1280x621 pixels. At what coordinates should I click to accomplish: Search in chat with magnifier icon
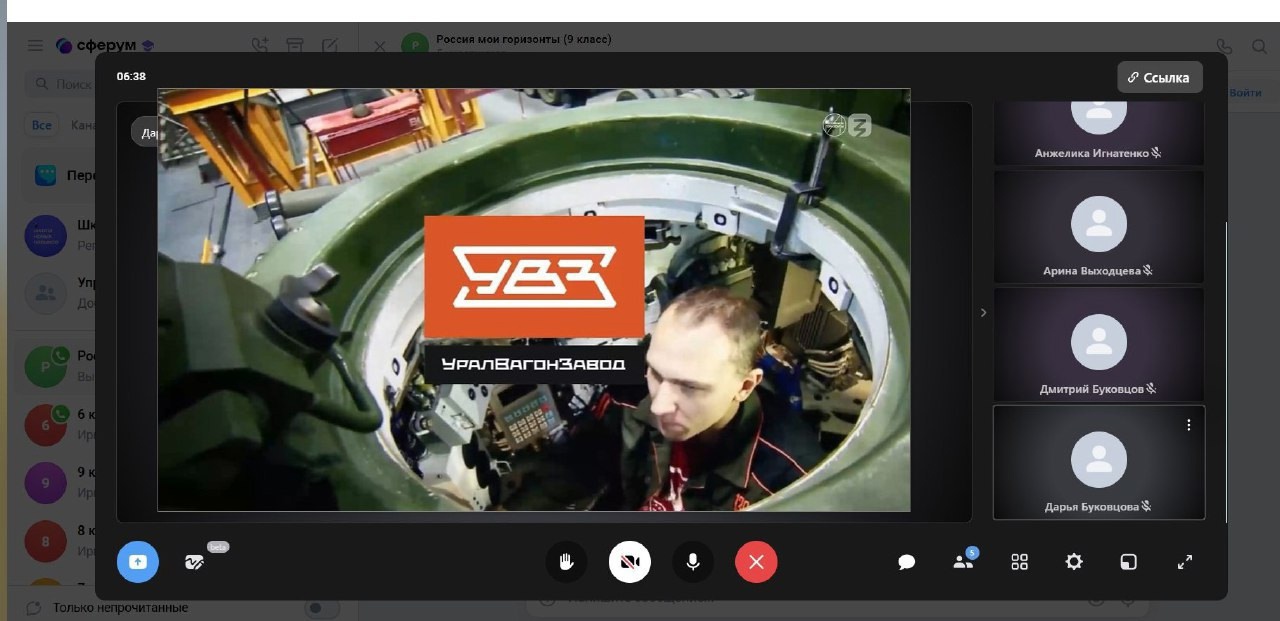tap(1260, 46)
